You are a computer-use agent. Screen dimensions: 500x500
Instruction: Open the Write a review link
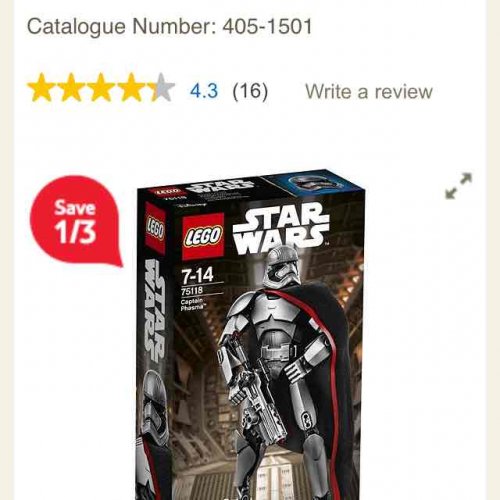click(x=369, y=91)
